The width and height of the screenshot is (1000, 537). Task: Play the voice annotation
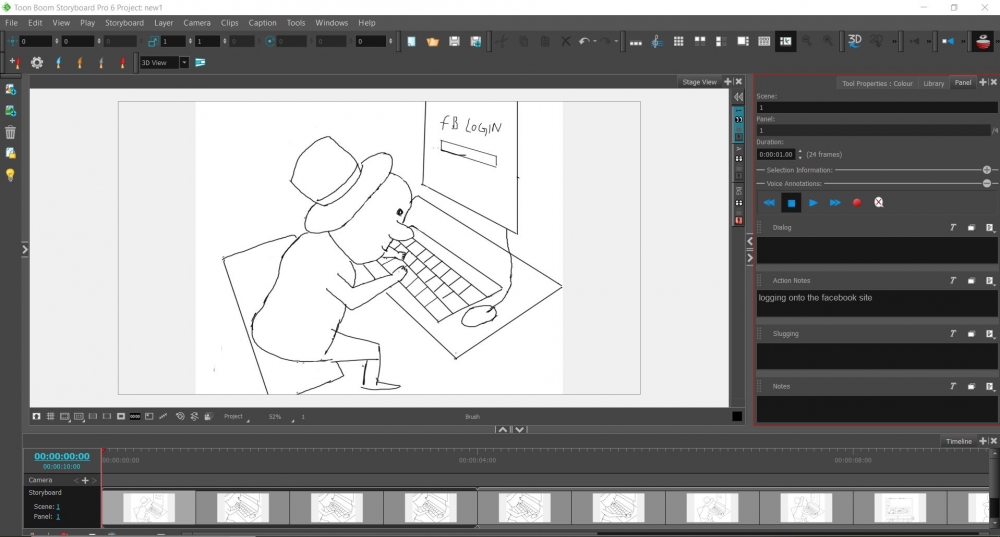click(813, 203)
